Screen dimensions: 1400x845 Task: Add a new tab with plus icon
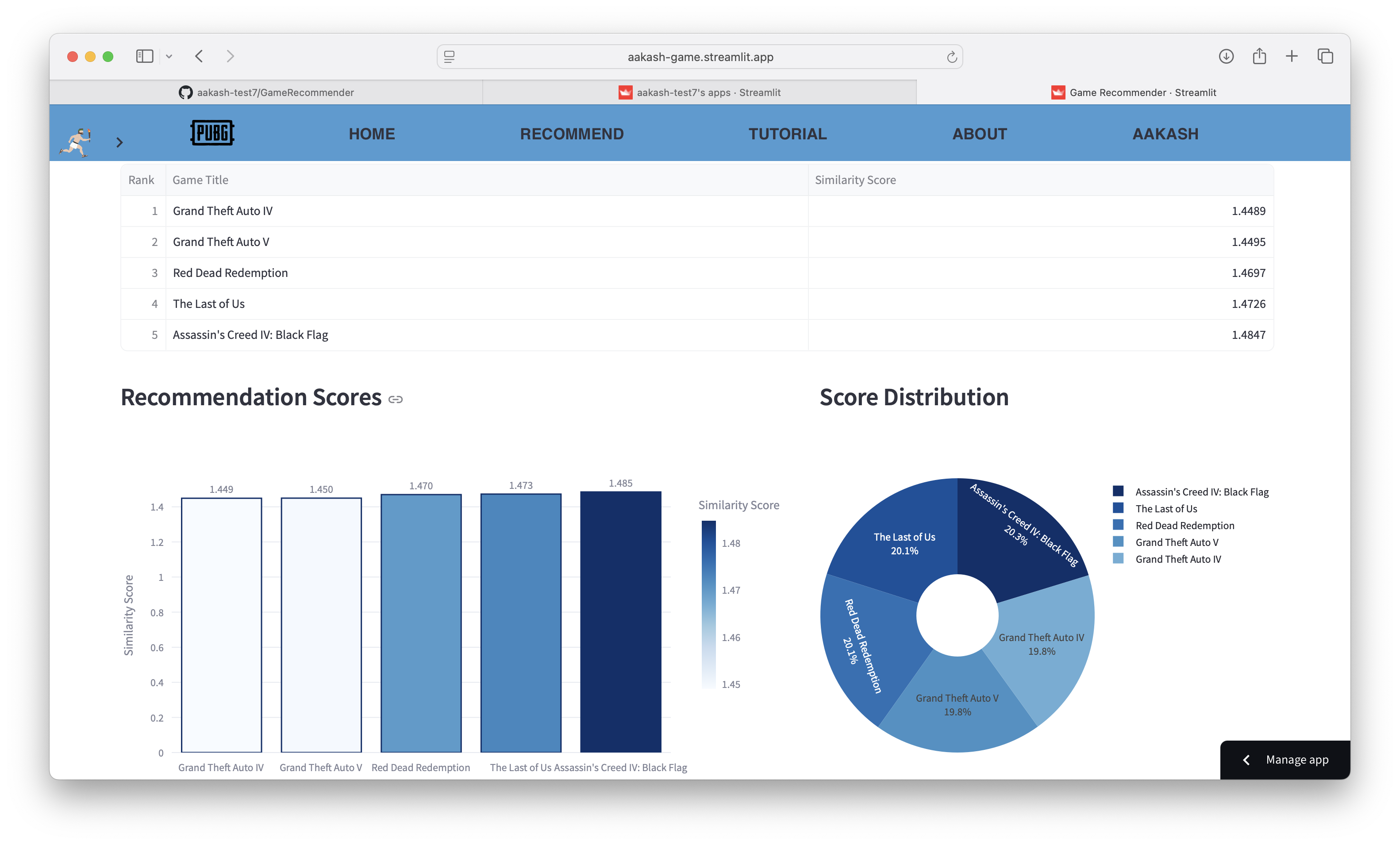1292,56
